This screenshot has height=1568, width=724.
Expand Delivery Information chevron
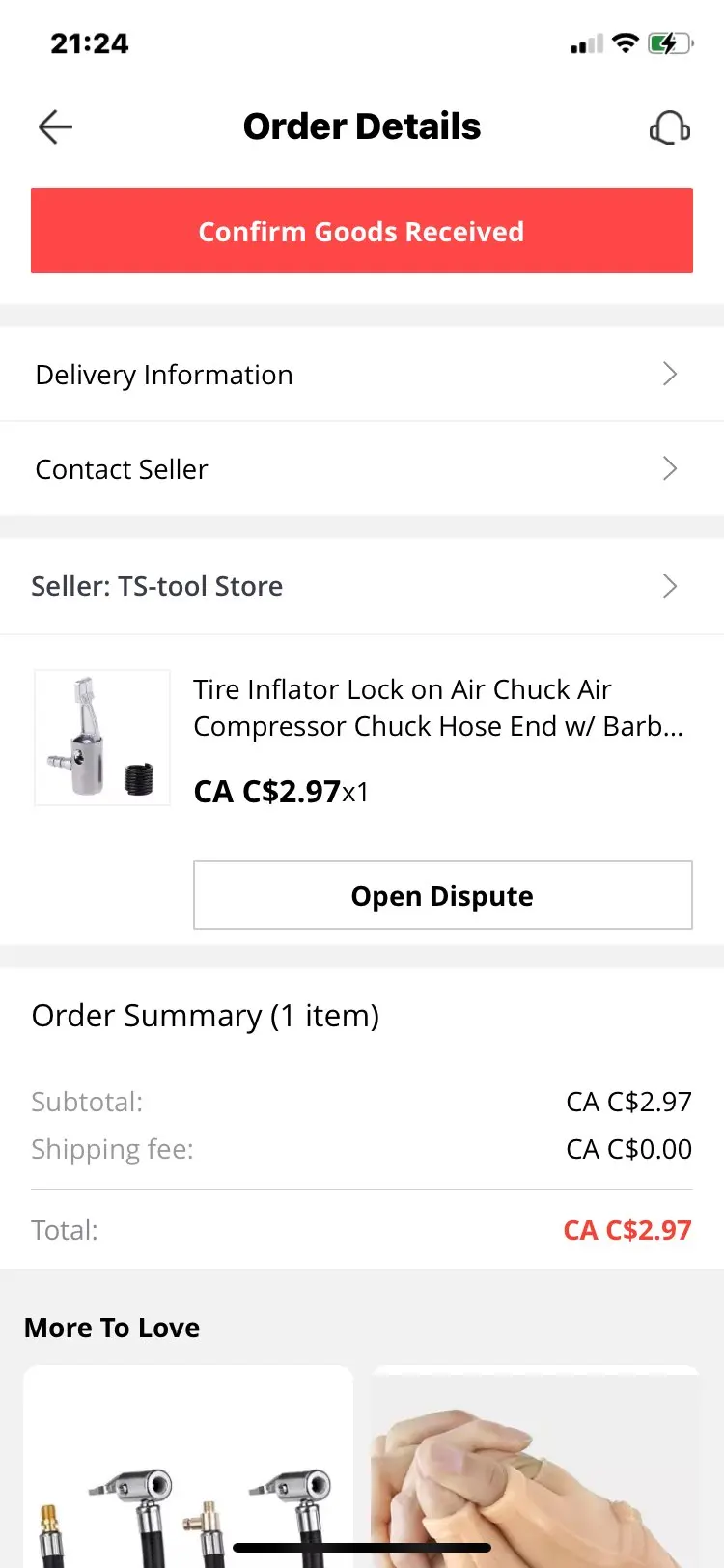point(670,375)
